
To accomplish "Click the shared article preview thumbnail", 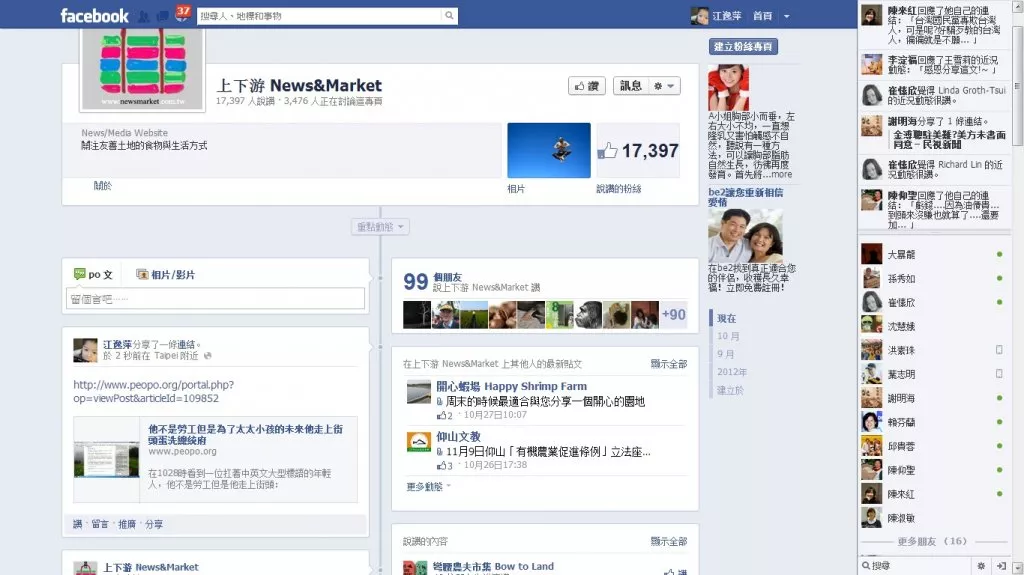I will click(x=106, y=459).
